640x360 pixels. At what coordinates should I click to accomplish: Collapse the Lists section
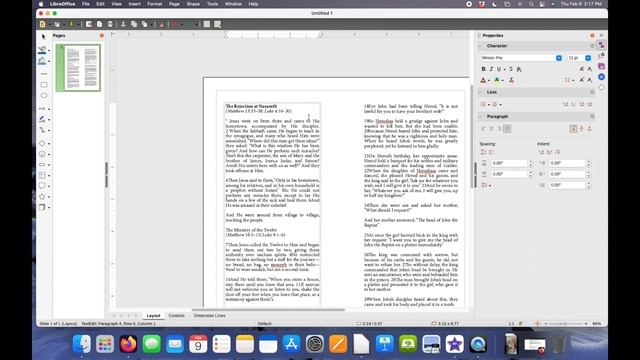[480, 92]
